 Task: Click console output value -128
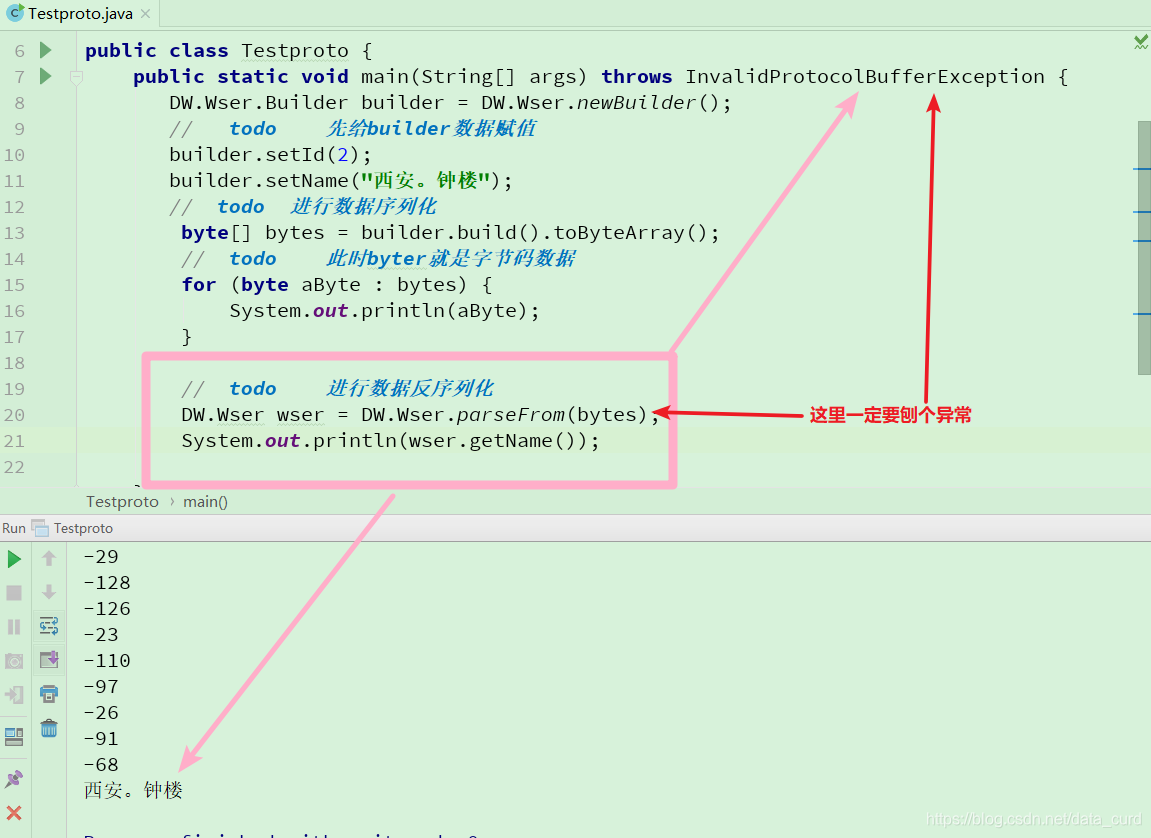[107, 583]
